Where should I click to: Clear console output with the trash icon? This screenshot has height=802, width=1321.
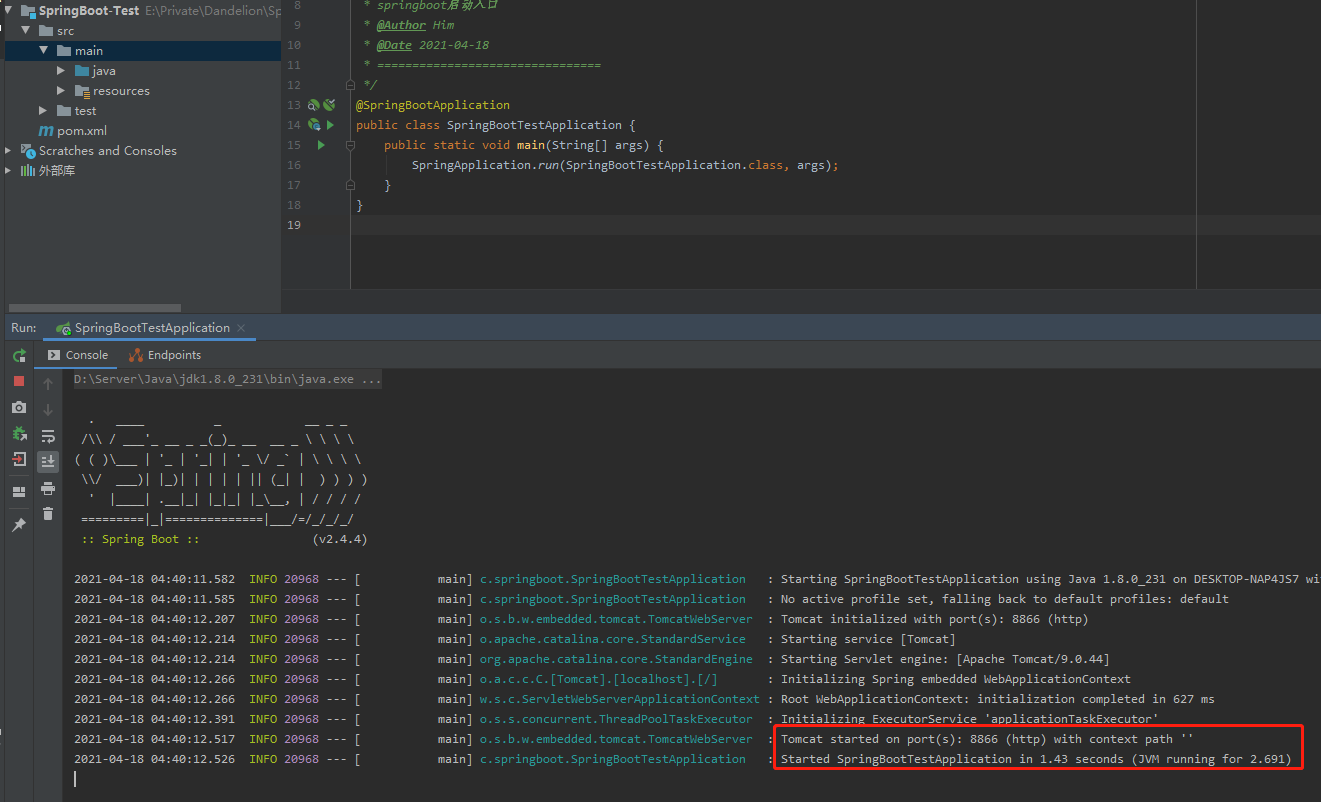pyautogui.click(x=48, y=514)
